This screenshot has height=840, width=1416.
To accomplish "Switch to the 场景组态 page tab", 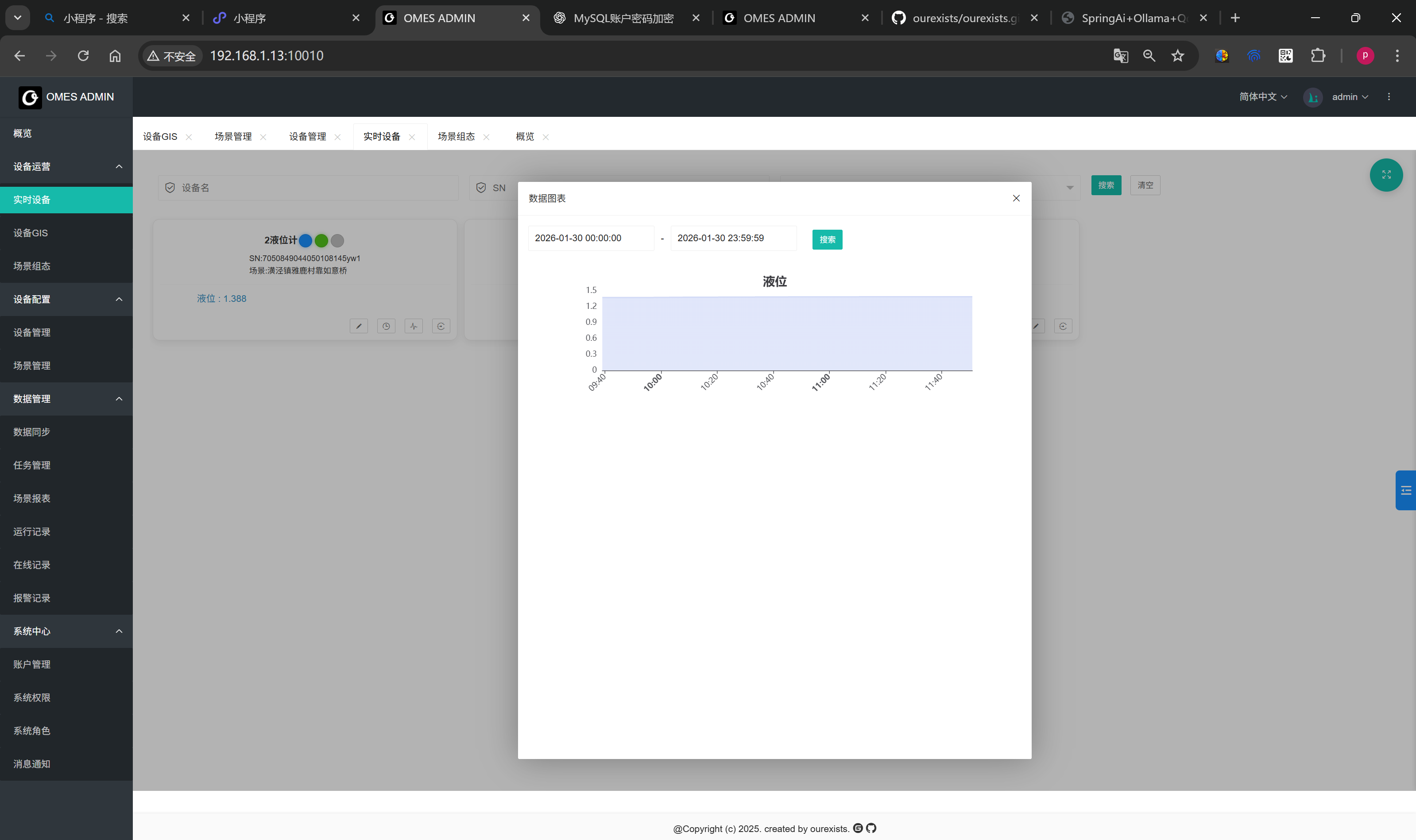I will coord(456,136).
